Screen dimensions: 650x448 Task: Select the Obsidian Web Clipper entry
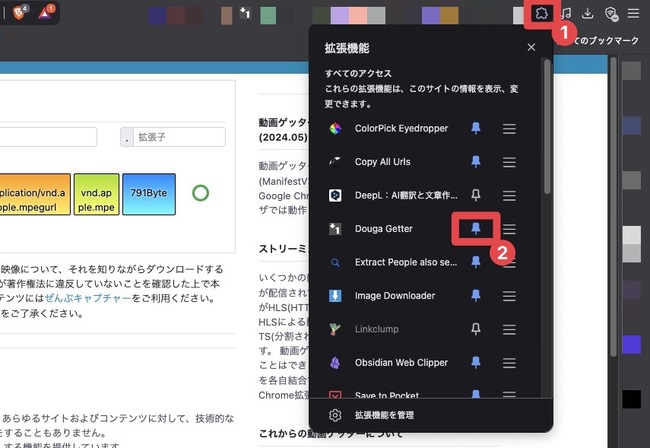click(x=401, y=363)
